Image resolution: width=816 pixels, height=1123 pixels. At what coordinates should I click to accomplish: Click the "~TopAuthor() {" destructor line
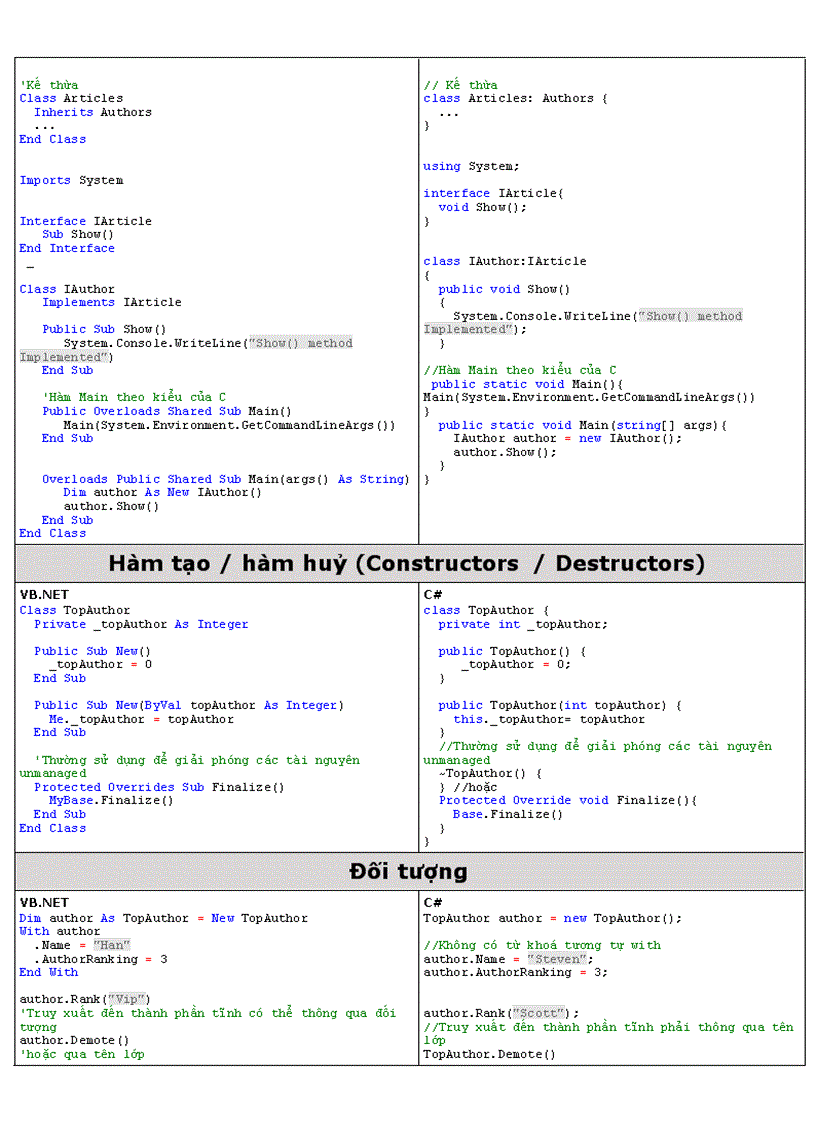click(490, 773)
